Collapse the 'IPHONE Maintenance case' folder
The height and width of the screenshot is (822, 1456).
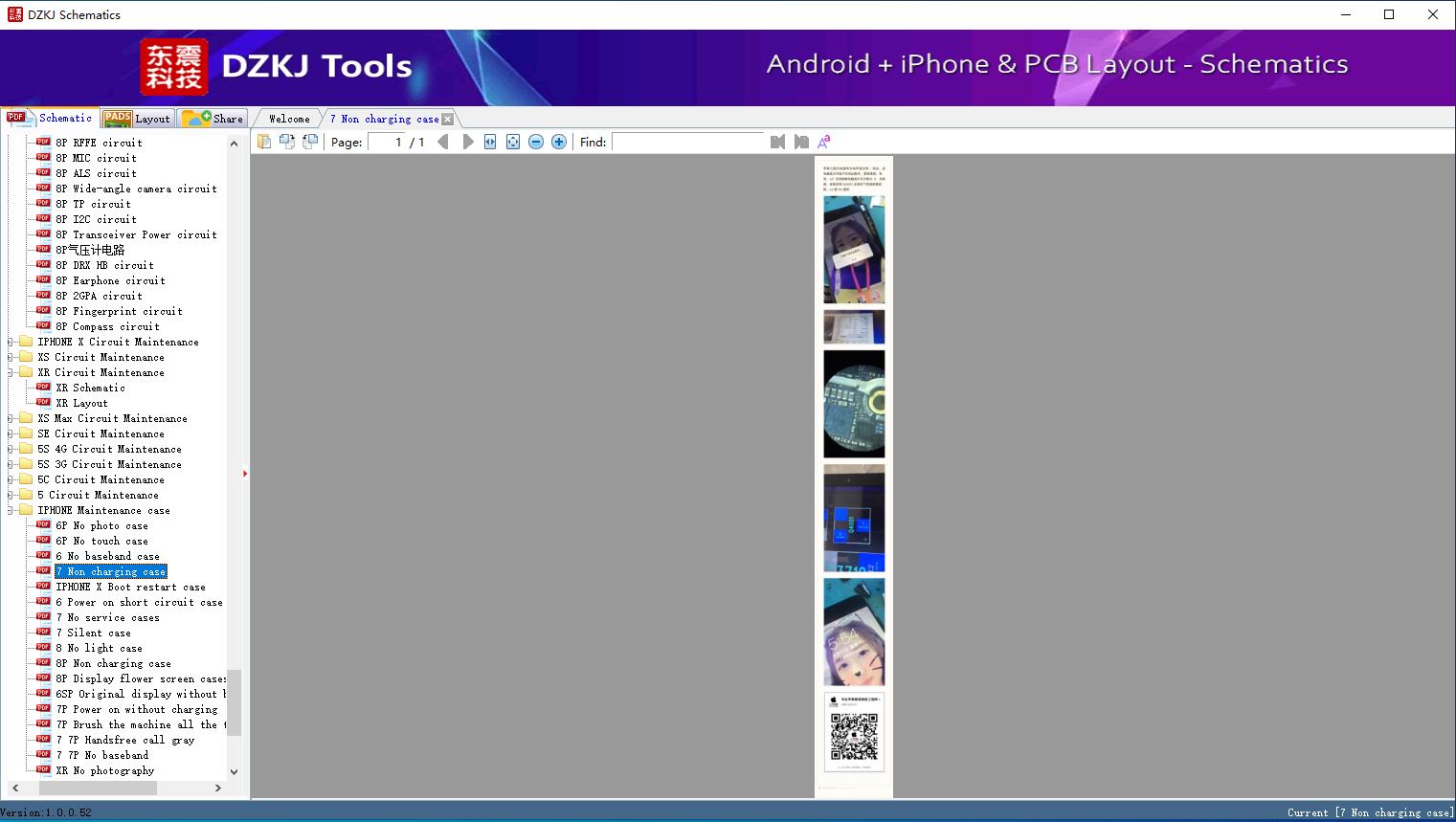point(11,510)
